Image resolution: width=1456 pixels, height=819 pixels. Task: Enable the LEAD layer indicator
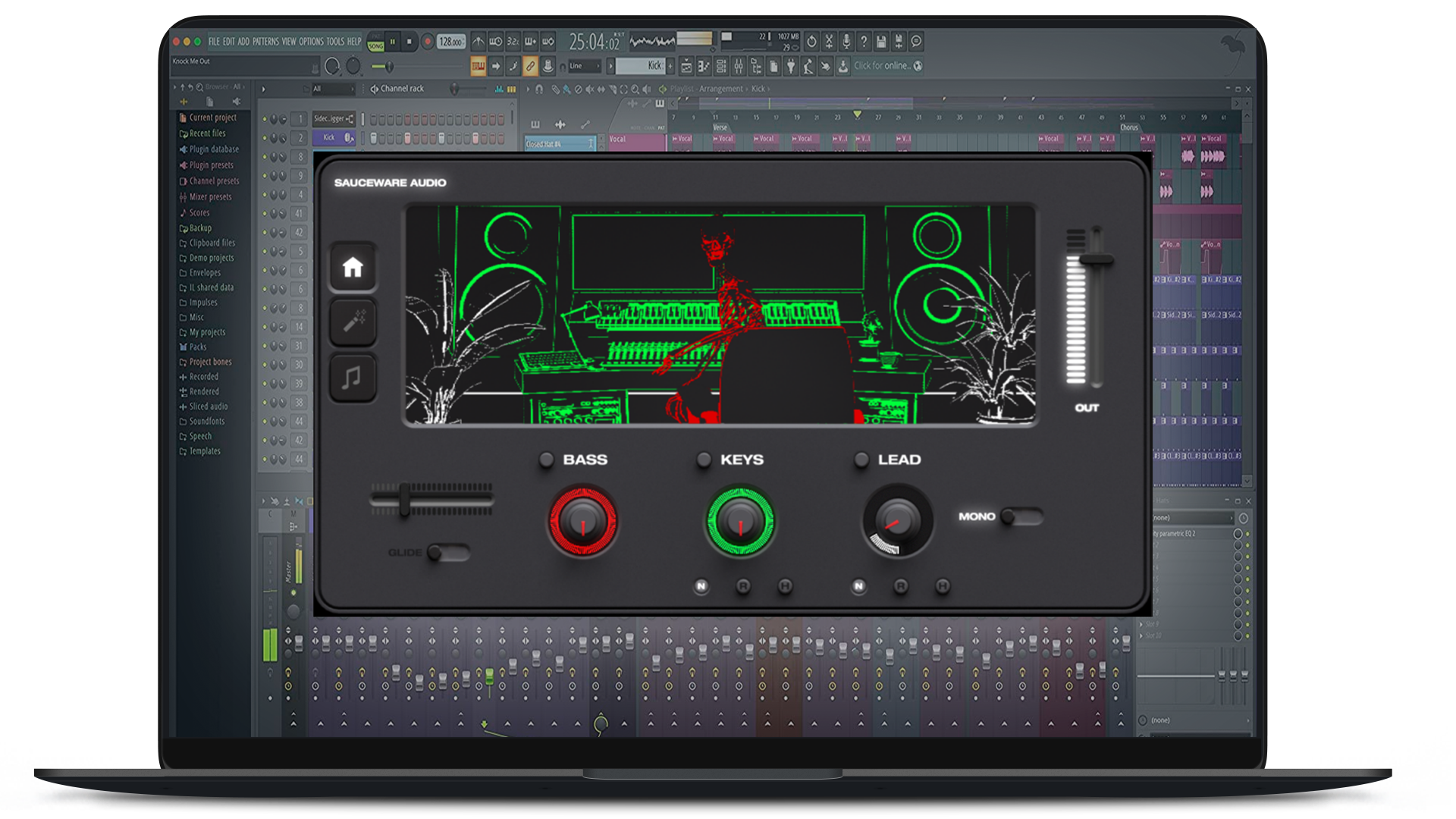(x=861, y=460)
